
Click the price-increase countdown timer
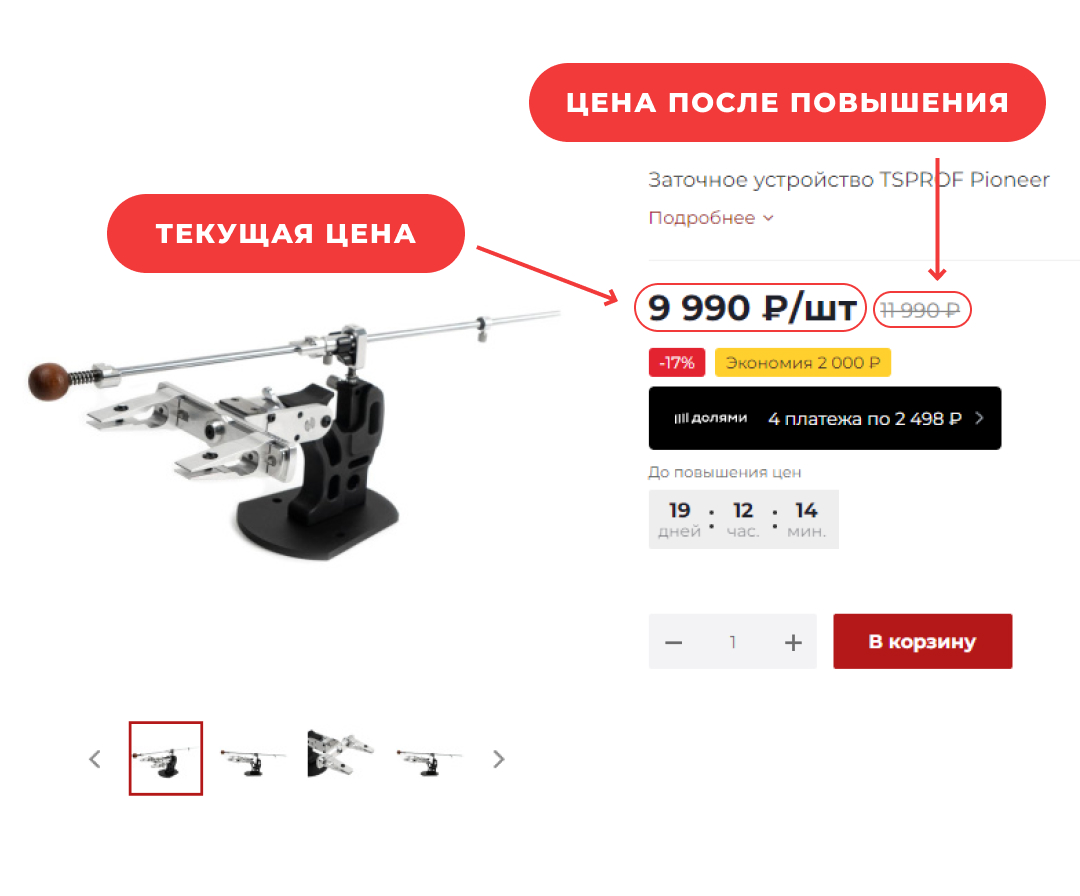(x=743, y=519)
